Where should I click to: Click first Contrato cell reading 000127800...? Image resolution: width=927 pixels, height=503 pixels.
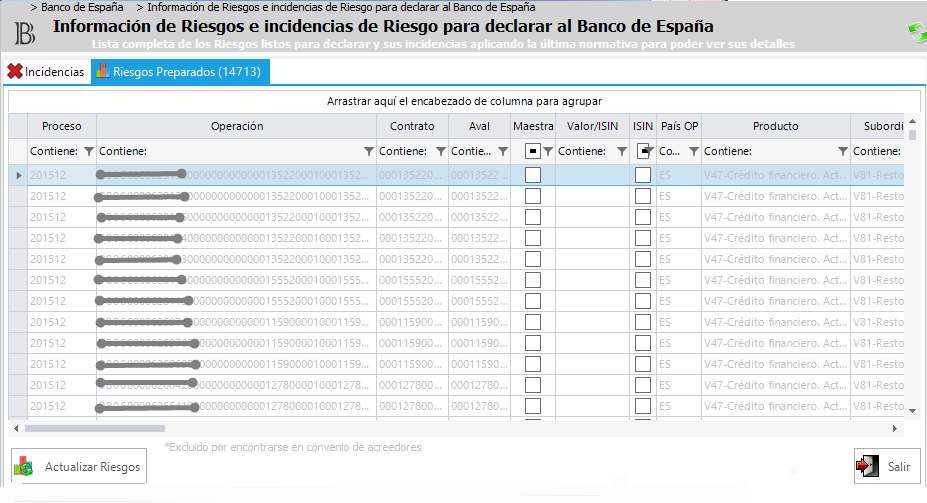412,385
